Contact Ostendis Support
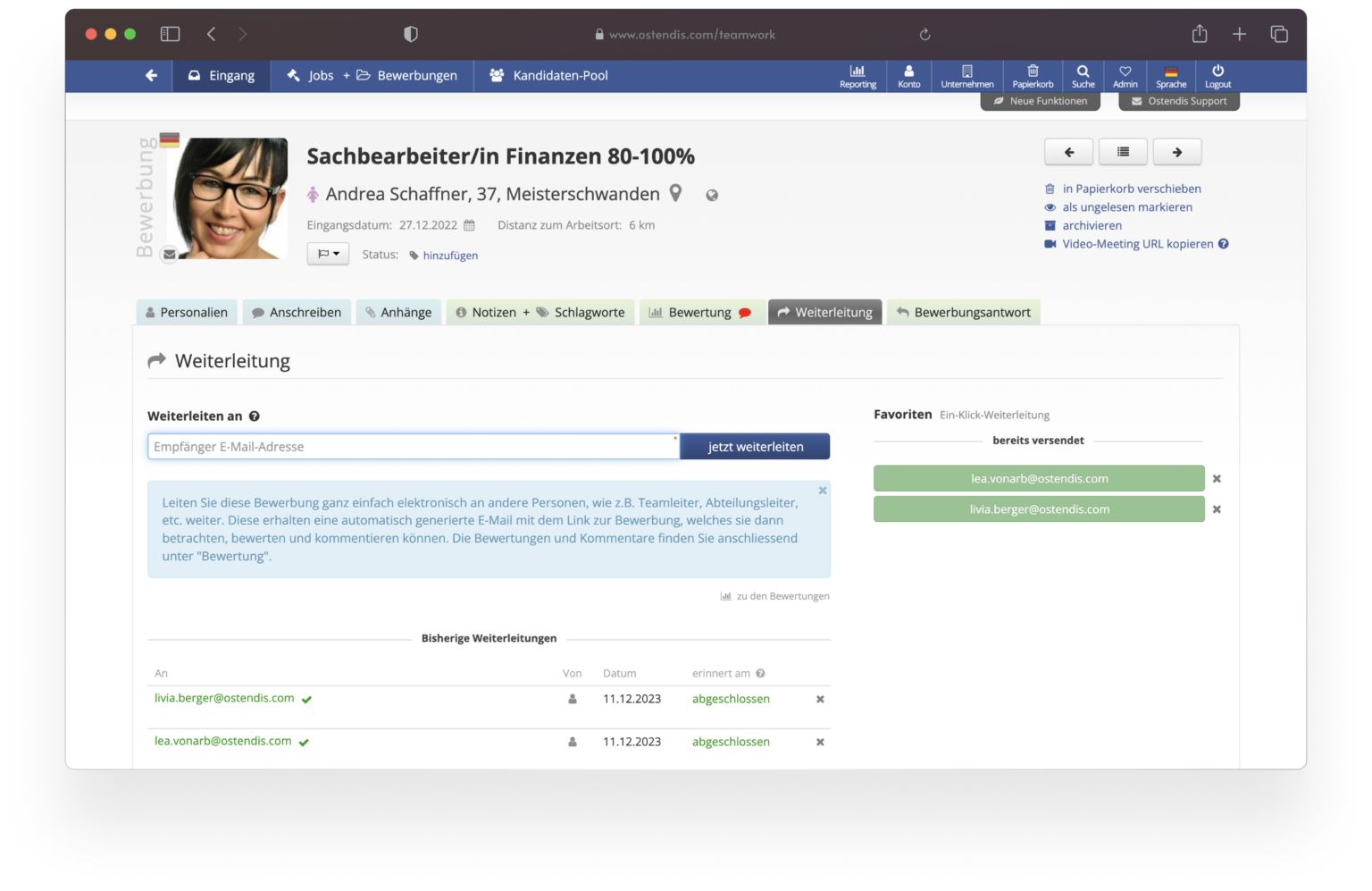Screen dimensions: 1372x891 (x=1179, y=101)
